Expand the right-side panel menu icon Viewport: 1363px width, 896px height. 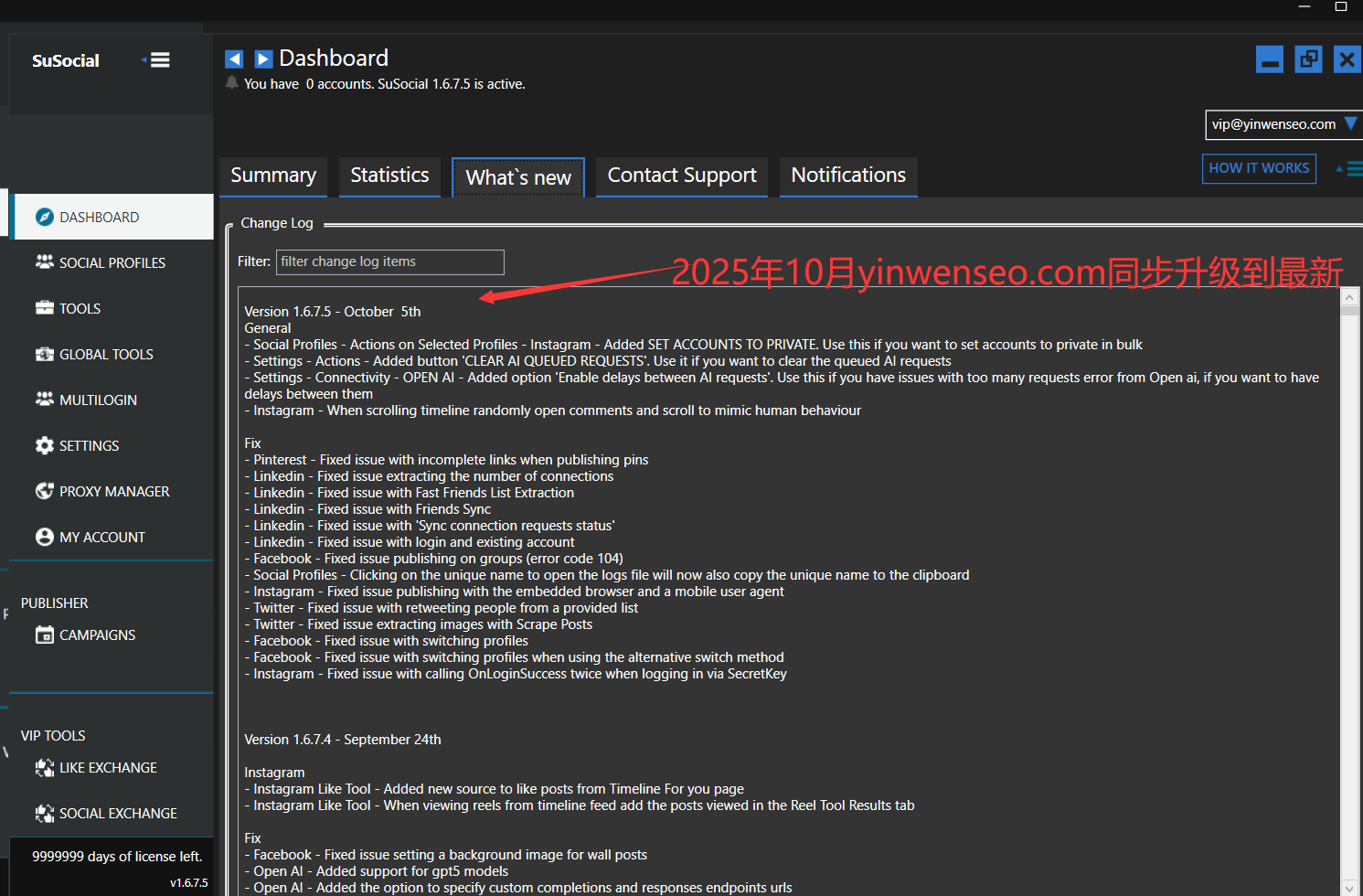point(1350,168)
